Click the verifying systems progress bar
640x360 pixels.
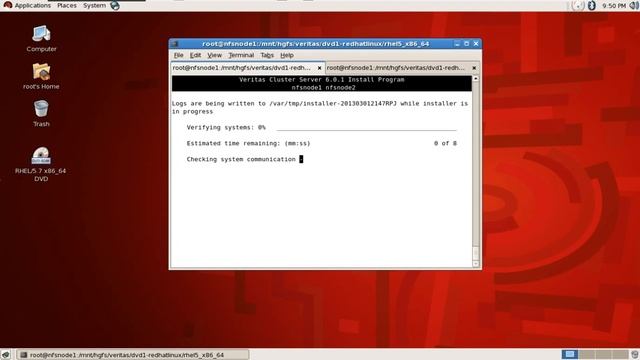coord(367,129)
